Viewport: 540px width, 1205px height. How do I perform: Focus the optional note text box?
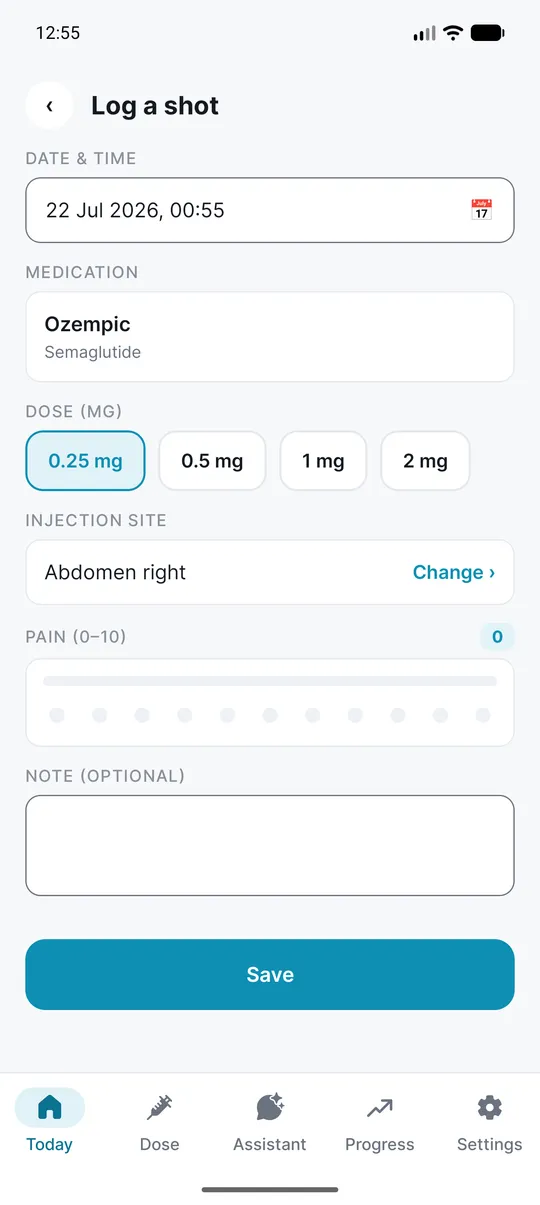[x=270, y=846]
